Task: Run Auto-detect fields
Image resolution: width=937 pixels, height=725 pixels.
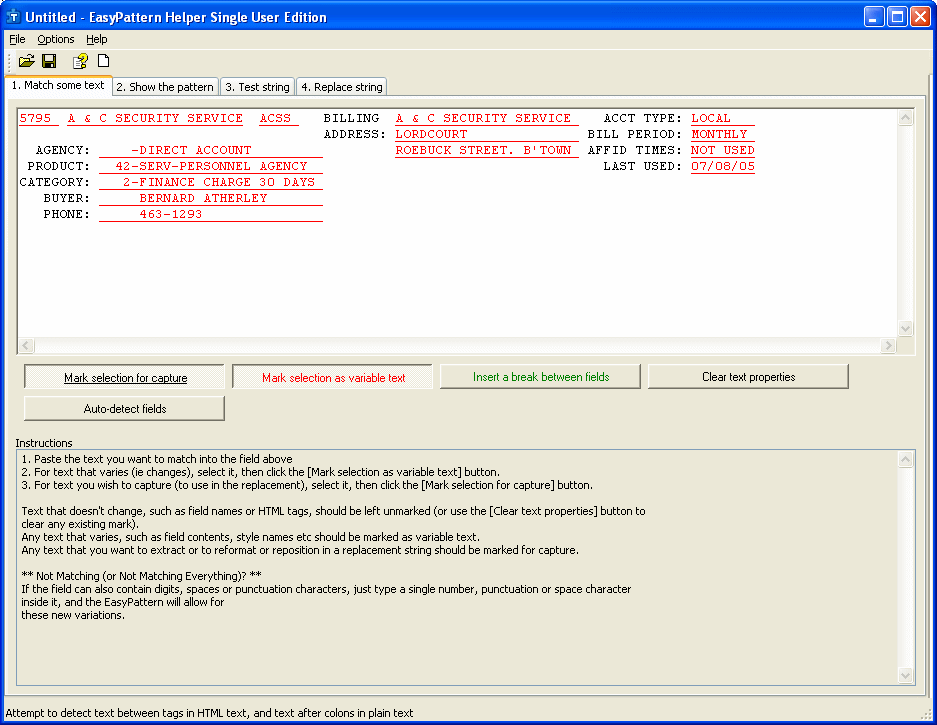Action: [125, 409]
